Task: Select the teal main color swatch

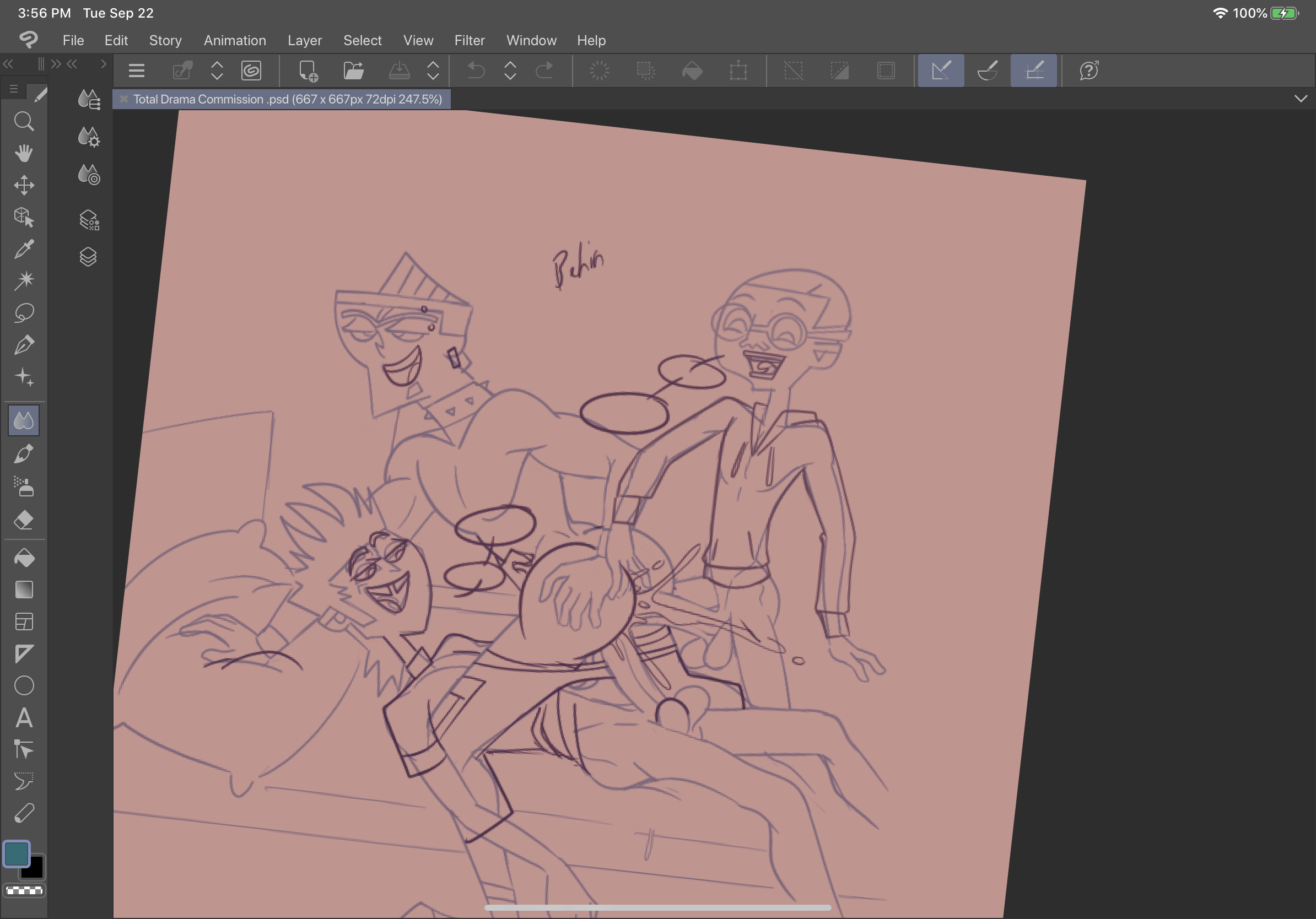Action: (x=17, y=853)
